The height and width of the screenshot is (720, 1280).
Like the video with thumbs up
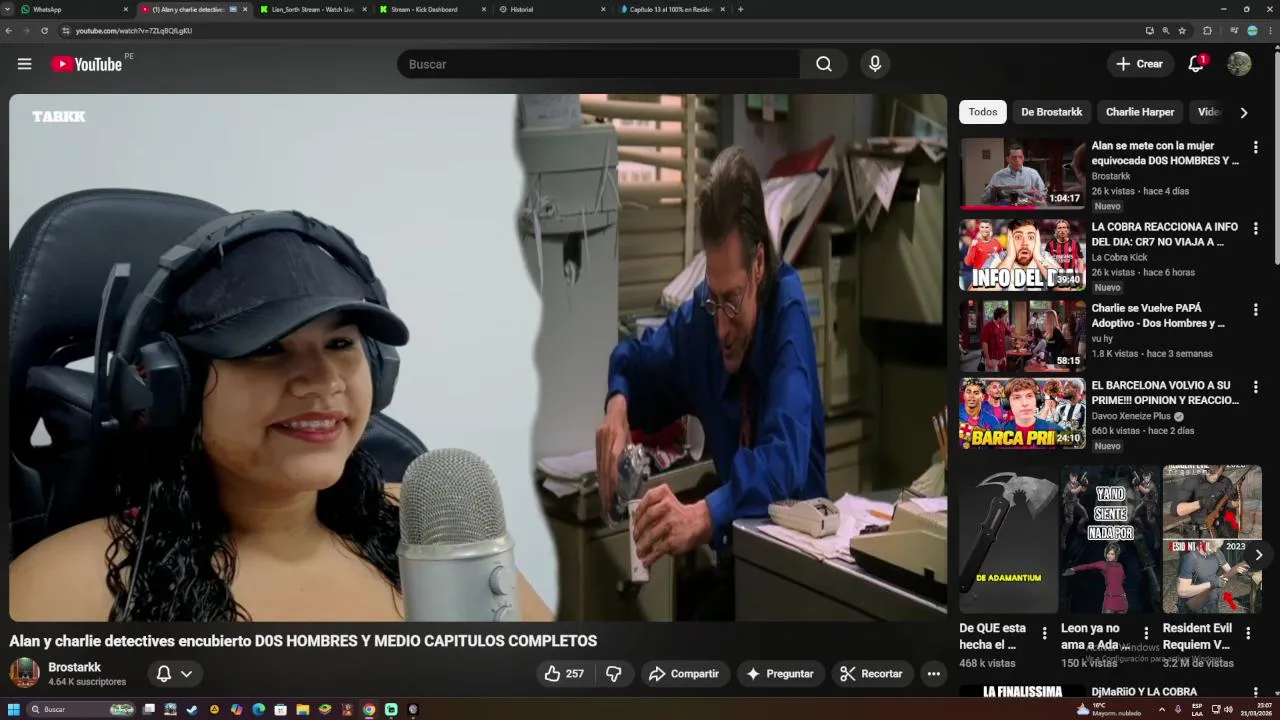[x=564, y=674]
